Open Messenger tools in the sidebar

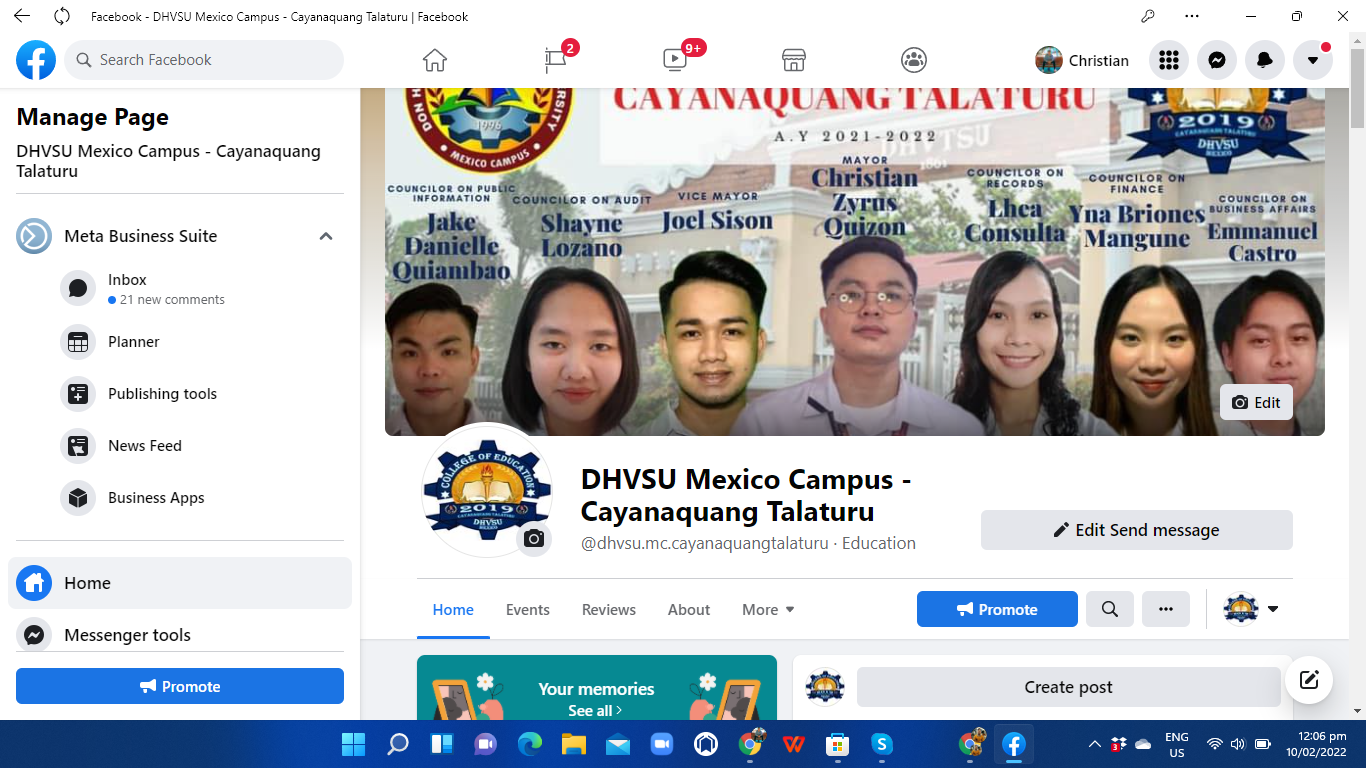pyautogui.click(x=180, y=635)
